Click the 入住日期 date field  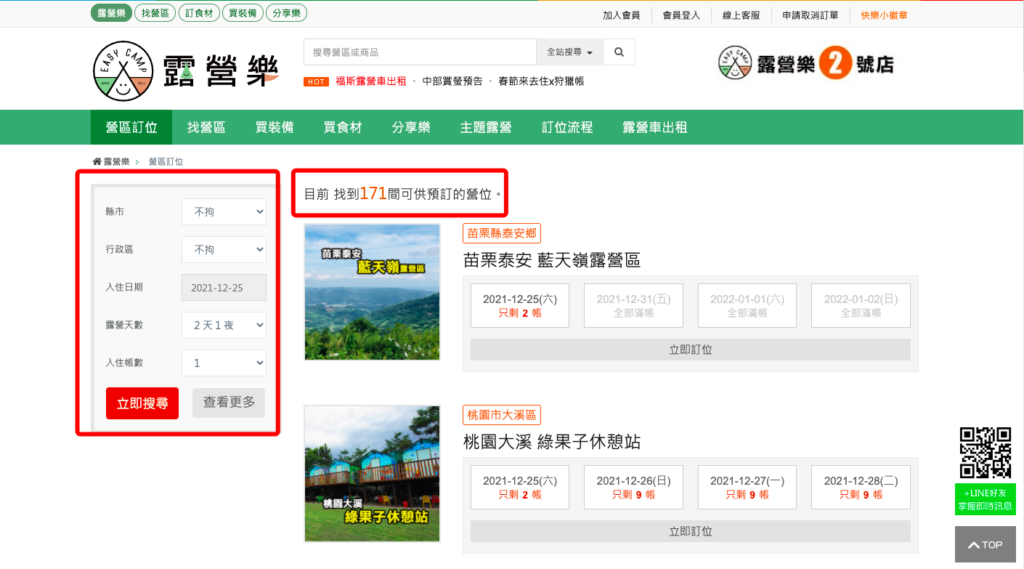tap(224, 287)
